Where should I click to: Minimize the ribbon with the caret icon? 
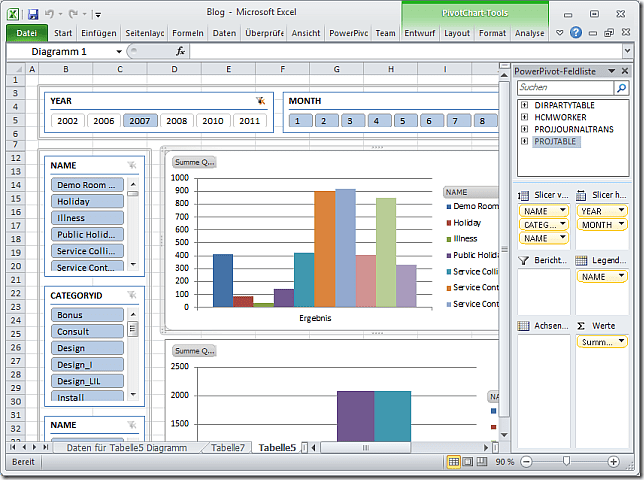coord(559,32)
